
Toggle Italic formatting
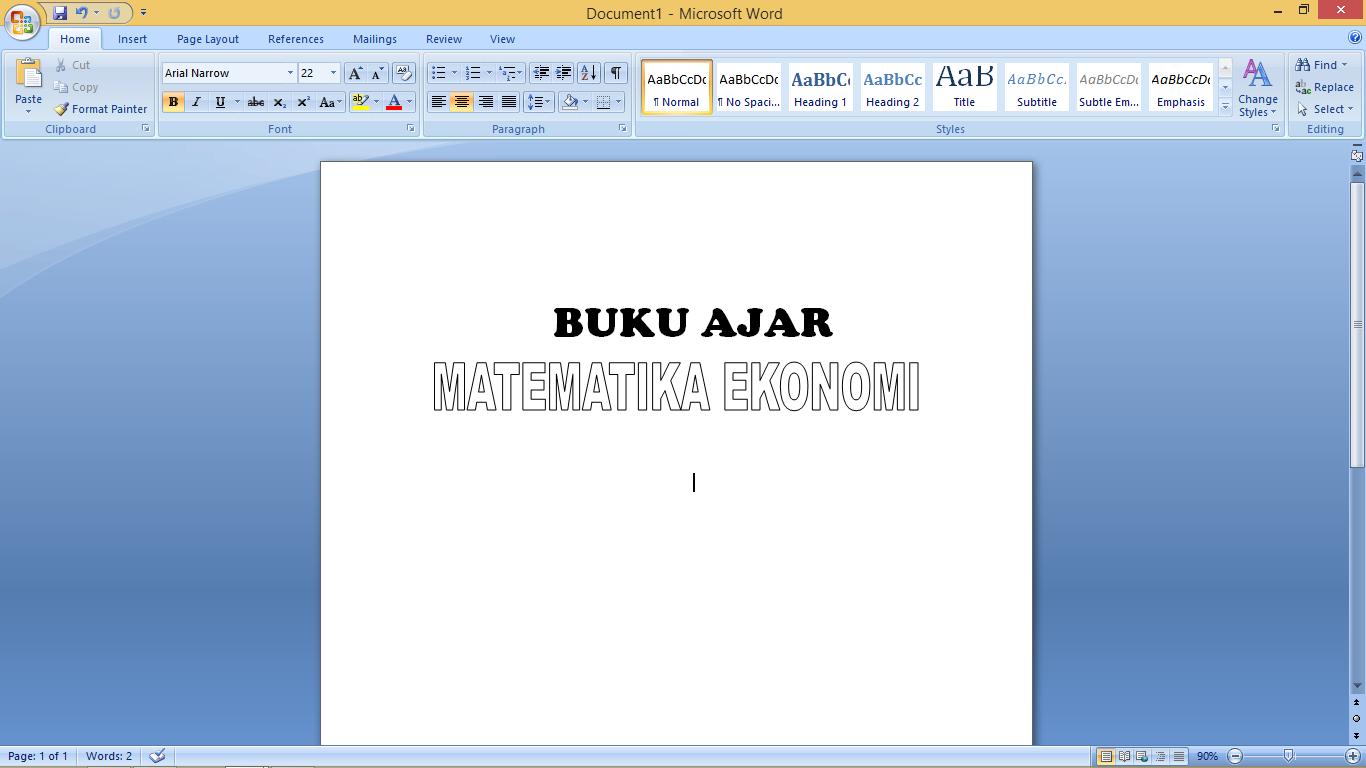[x=196, y=102]
